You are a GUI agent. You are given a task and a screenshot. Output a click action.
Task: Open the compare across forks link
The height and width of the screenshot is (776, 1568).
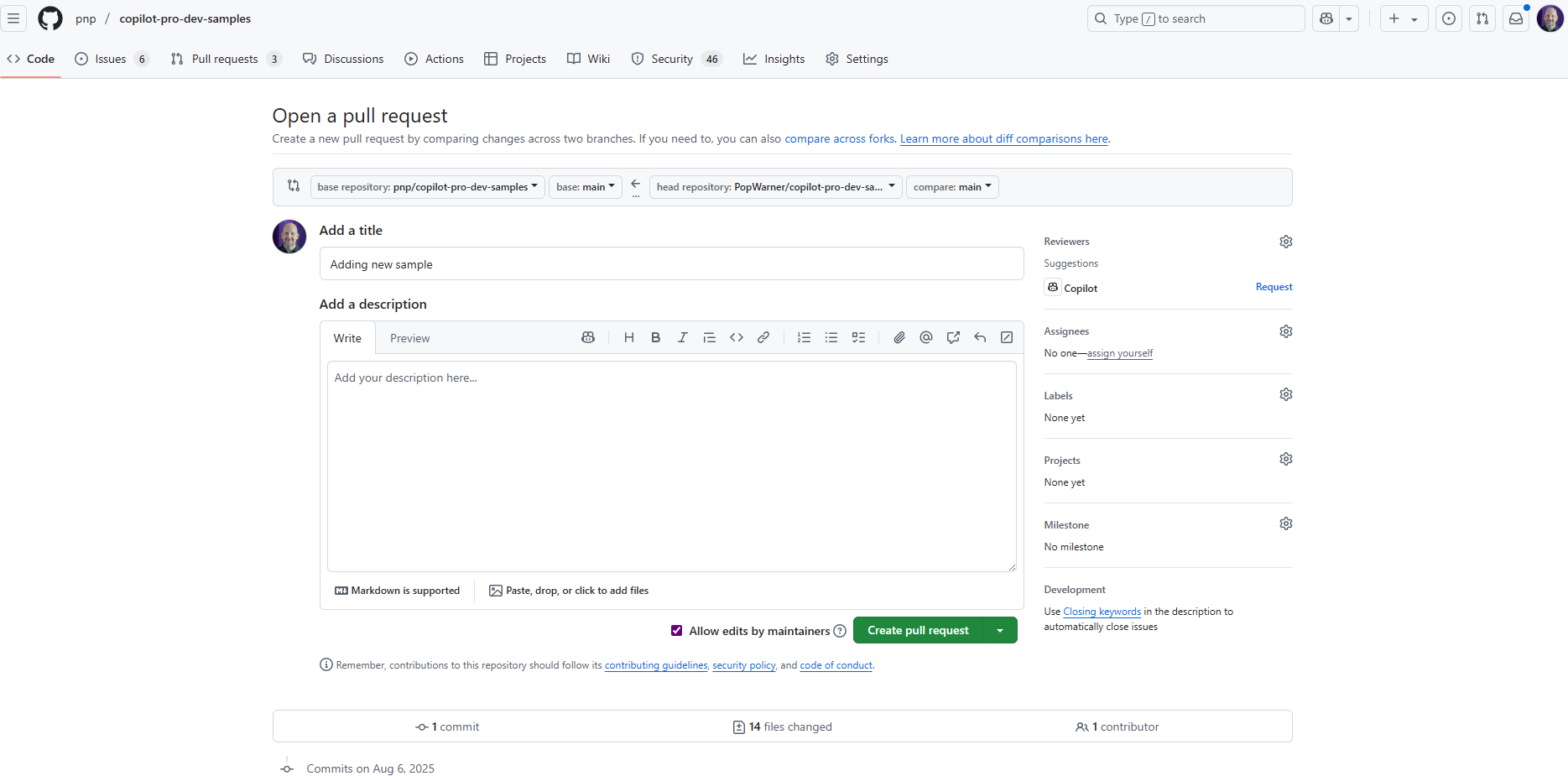click(840, 138)
